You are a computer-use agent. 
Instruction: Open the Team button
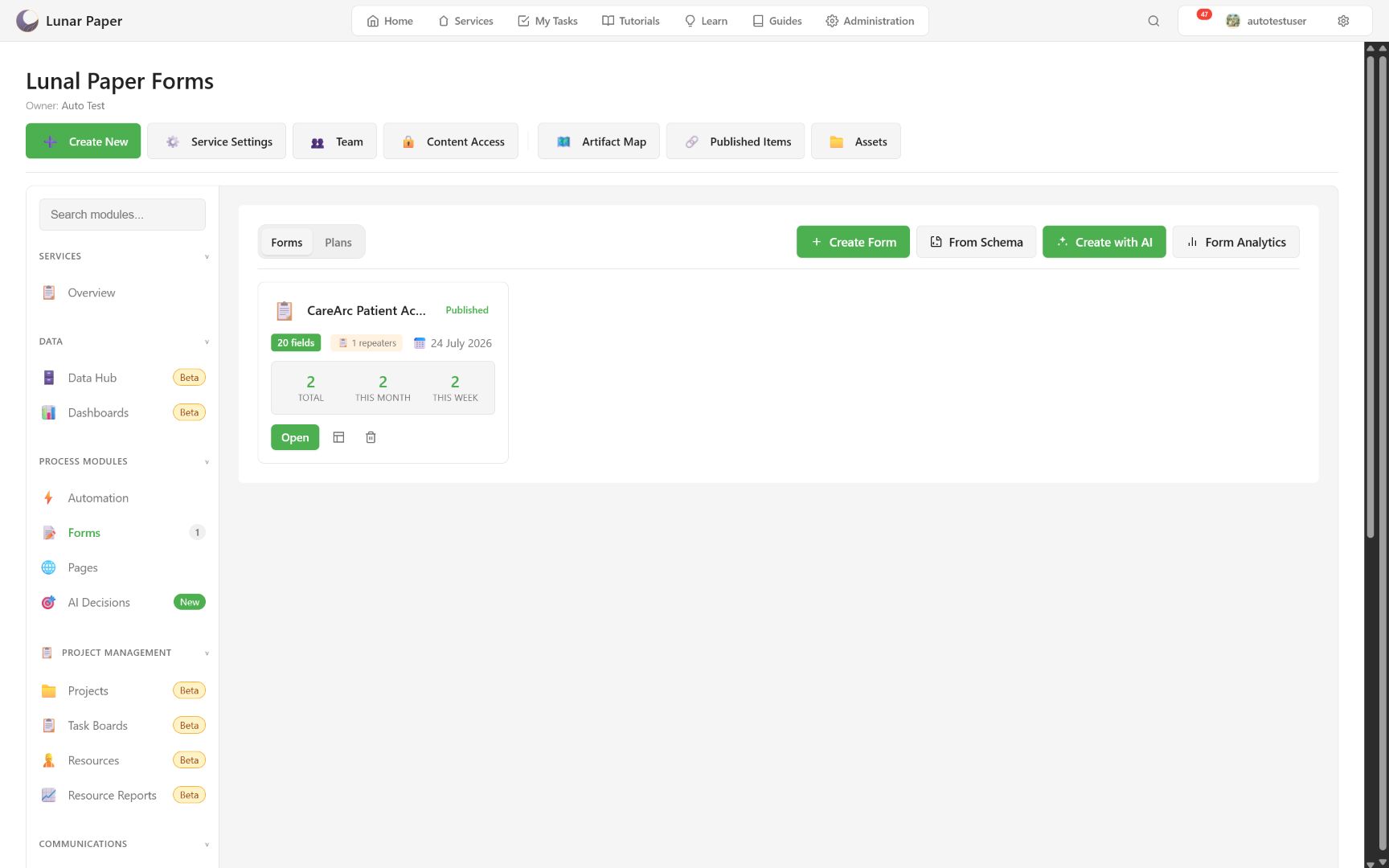tap(335, 141)
